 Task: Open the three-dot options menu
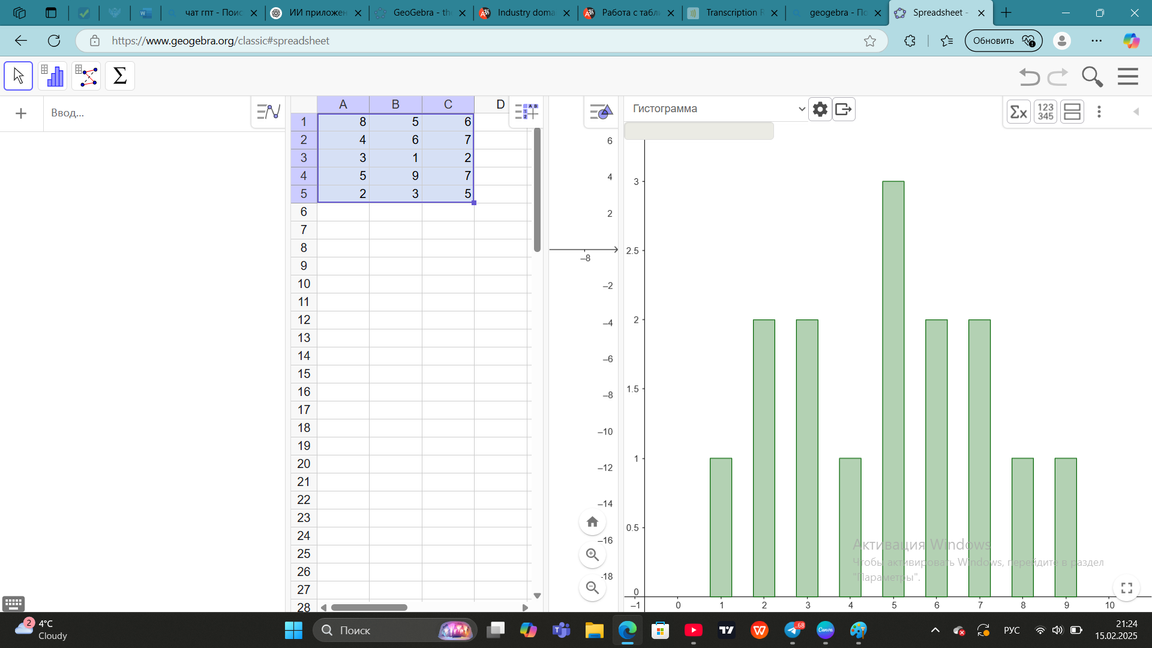tap(1099, 112)
